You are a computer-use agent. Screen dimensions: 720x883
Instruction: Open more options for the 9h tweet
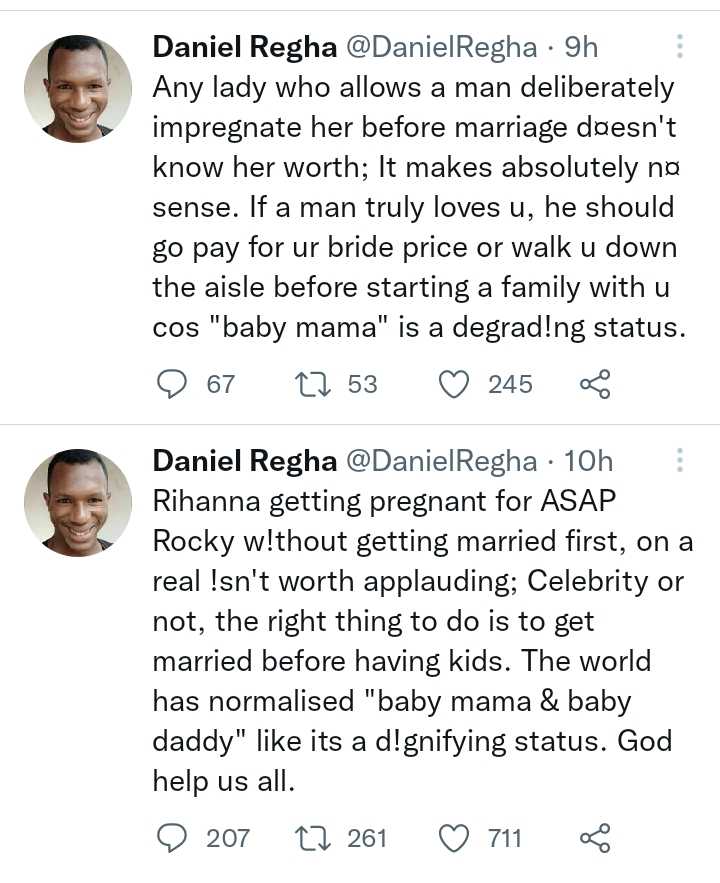pos(680,46)
